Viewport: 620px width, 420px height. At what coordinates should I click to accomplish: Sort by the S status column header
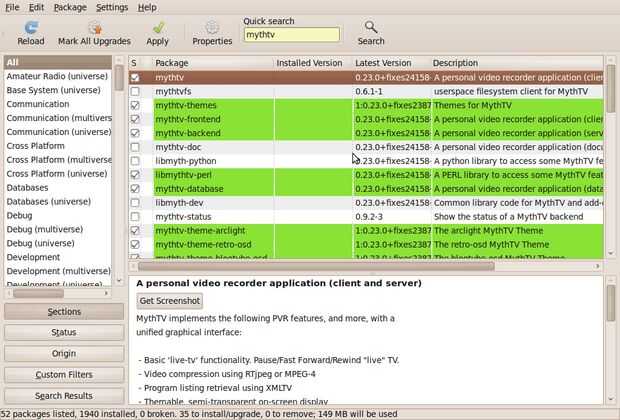(134, 63)
